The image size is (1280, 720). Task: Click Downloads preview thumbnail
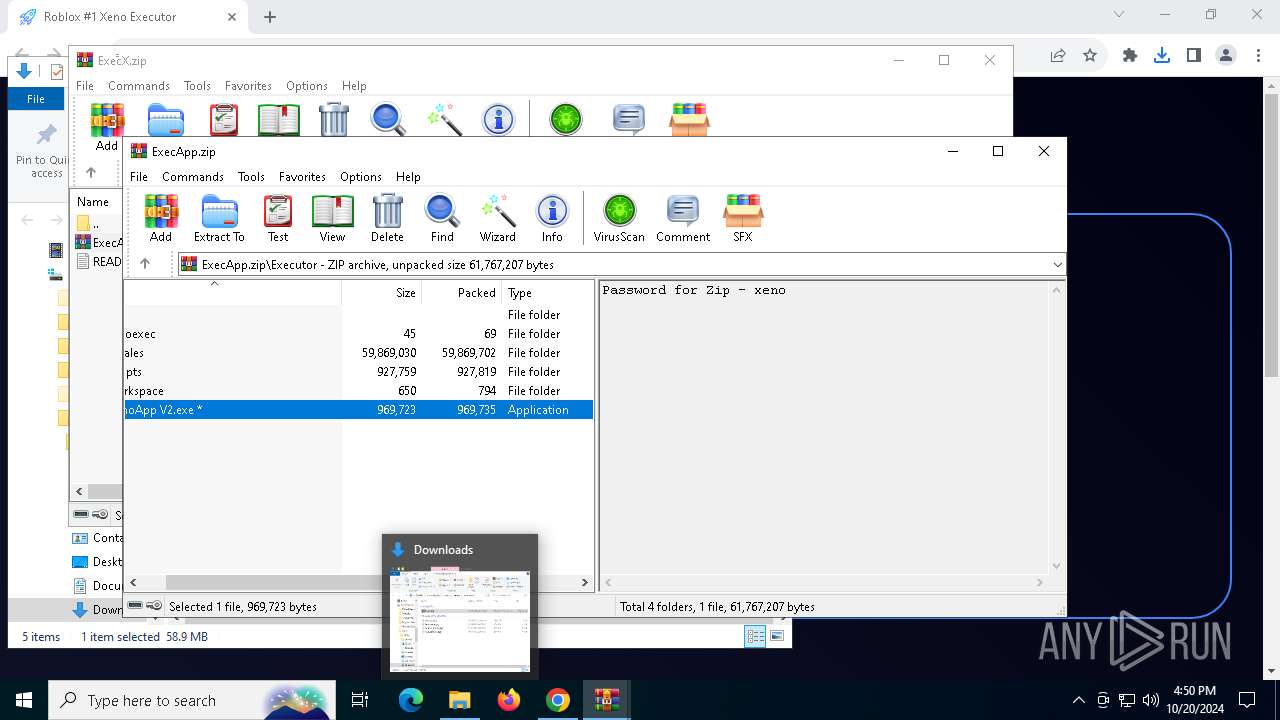click(460, 620)
